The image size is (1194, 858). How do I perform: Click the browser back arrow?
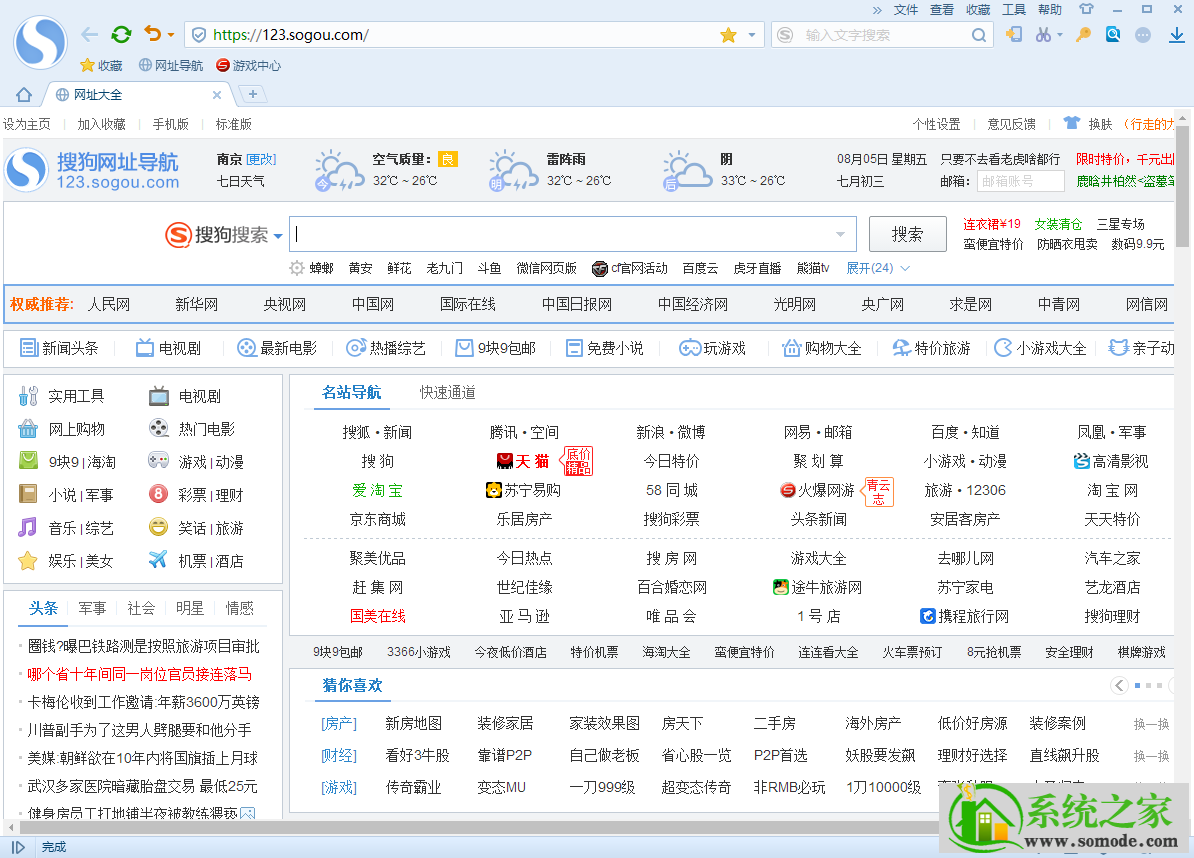click(90, 35)
